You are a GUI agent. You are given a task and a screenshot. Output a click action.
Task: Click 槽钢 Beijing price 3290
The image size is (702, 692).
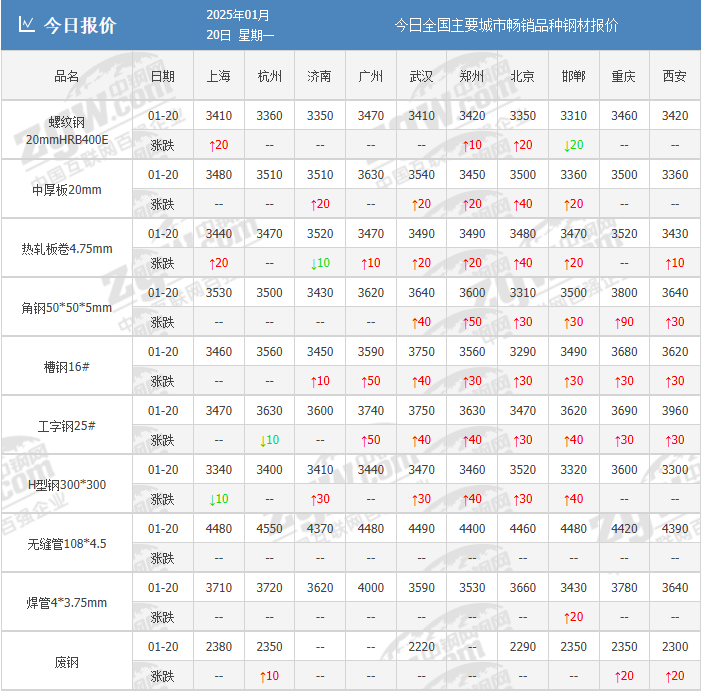[x=523, y=352]
